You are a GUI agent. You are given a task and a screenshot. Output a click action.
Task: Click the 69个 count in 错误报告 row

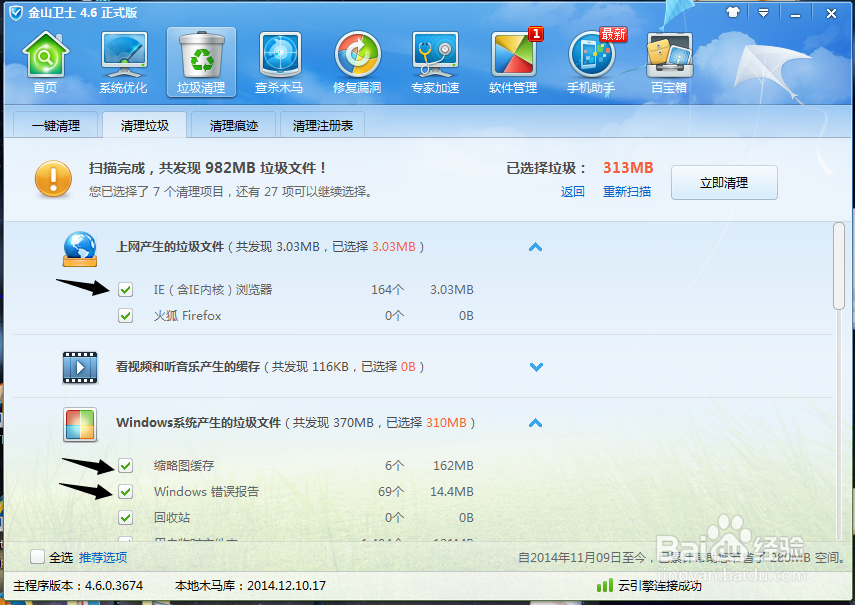point(391,492)
